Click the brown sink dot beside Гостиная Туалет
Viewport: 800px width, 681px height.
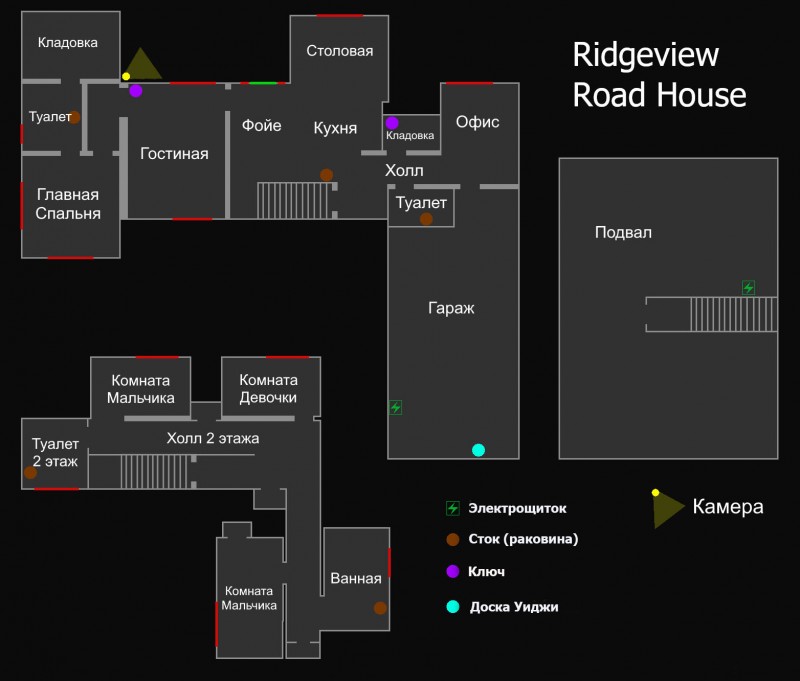click(x=74, y=117)
